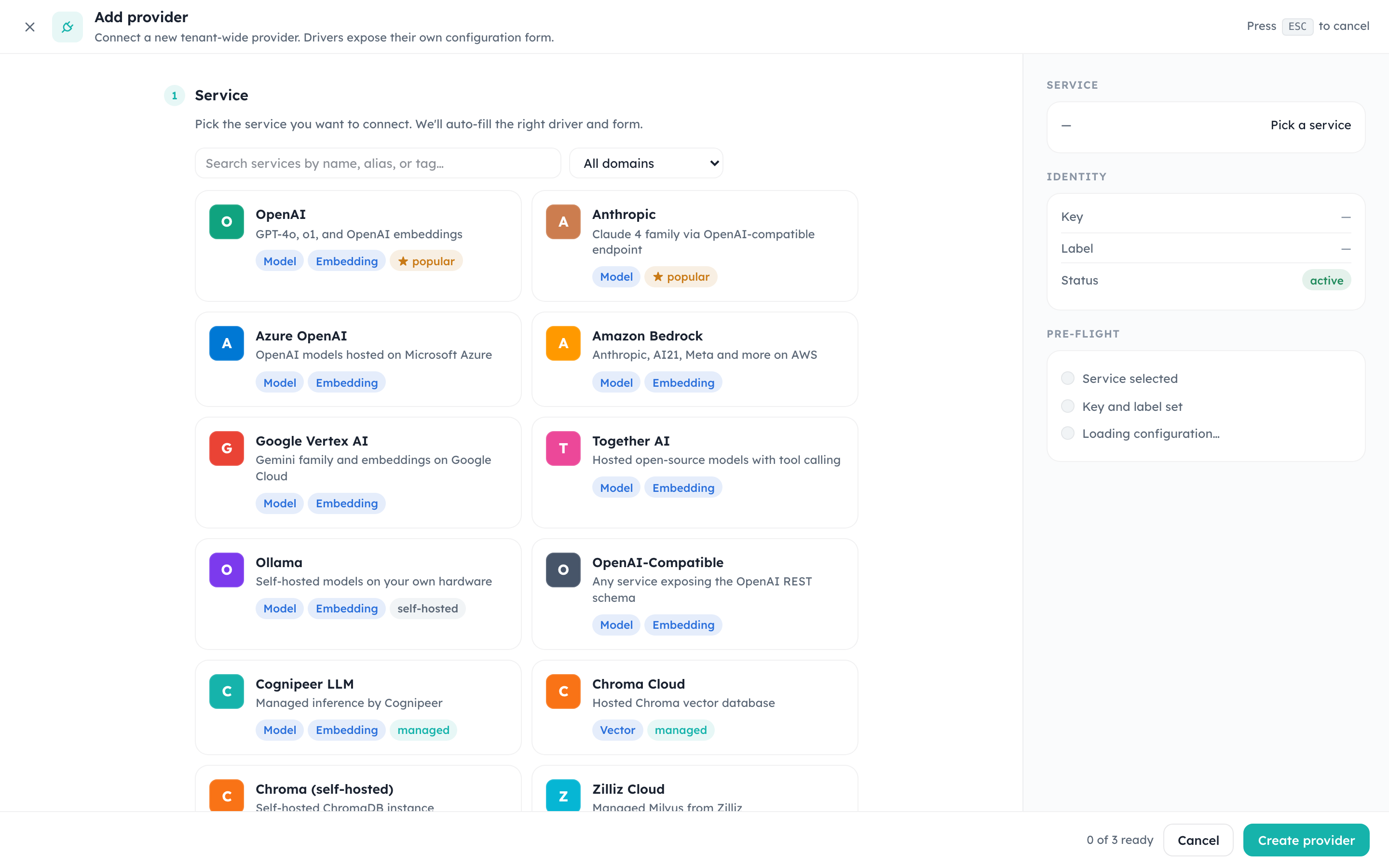Choose the Anthropic service title

pyautogui.click(x=624, y=215)
